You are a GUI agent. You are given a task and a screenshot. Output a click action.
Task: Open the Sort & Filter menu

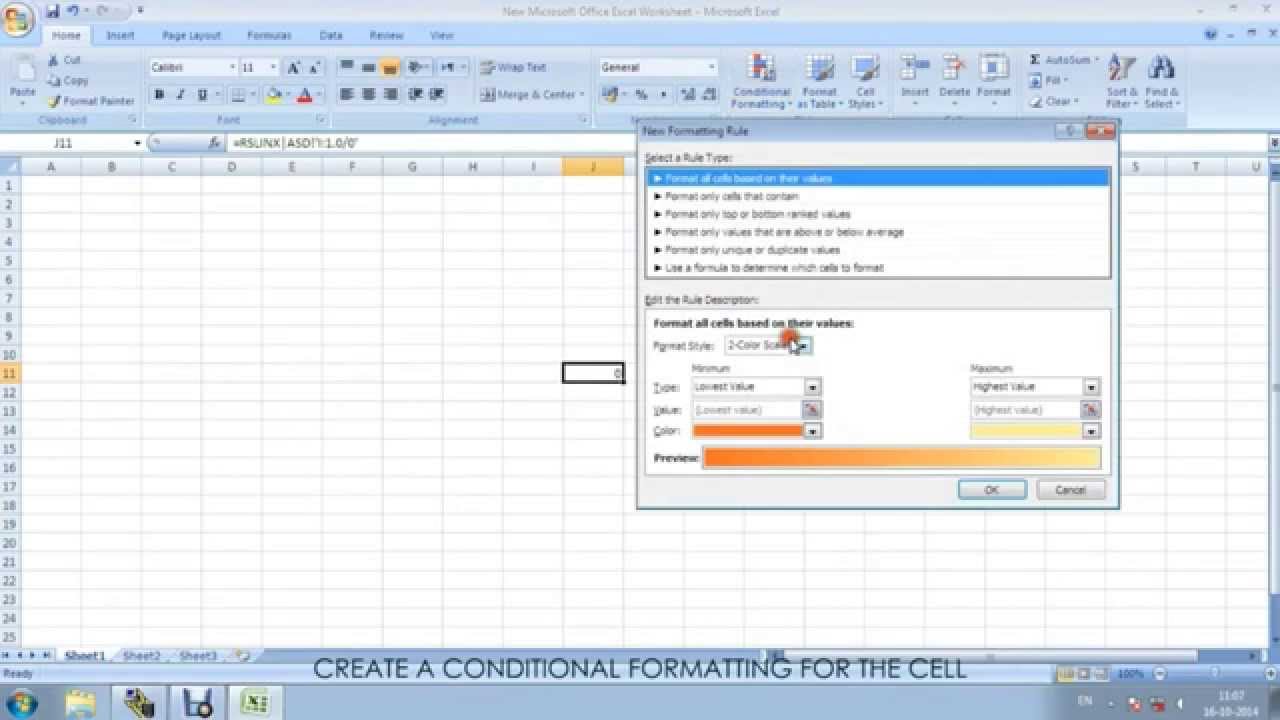1121,82
